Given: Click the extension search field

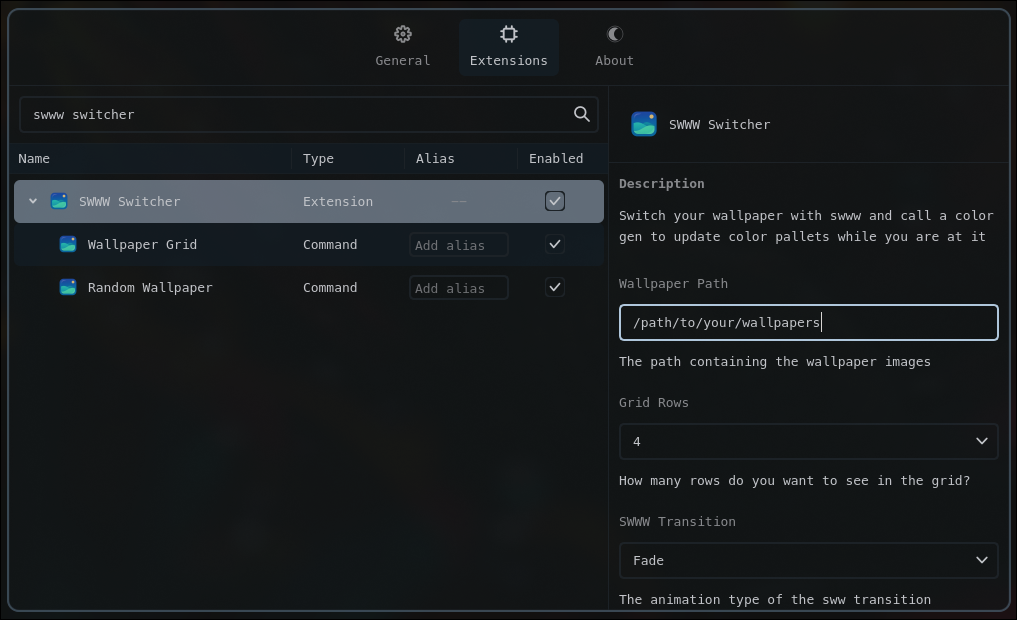Looking at the screenshot, I should tap(309, 114).
